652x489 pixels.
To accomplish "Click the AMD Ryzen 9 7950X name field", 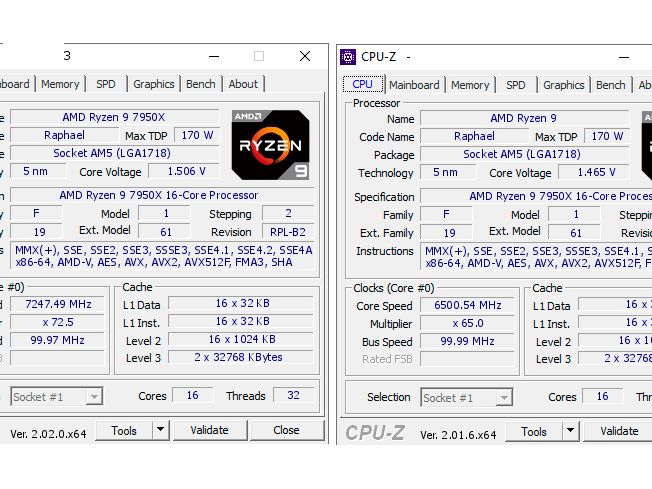I will click(114, 117).
